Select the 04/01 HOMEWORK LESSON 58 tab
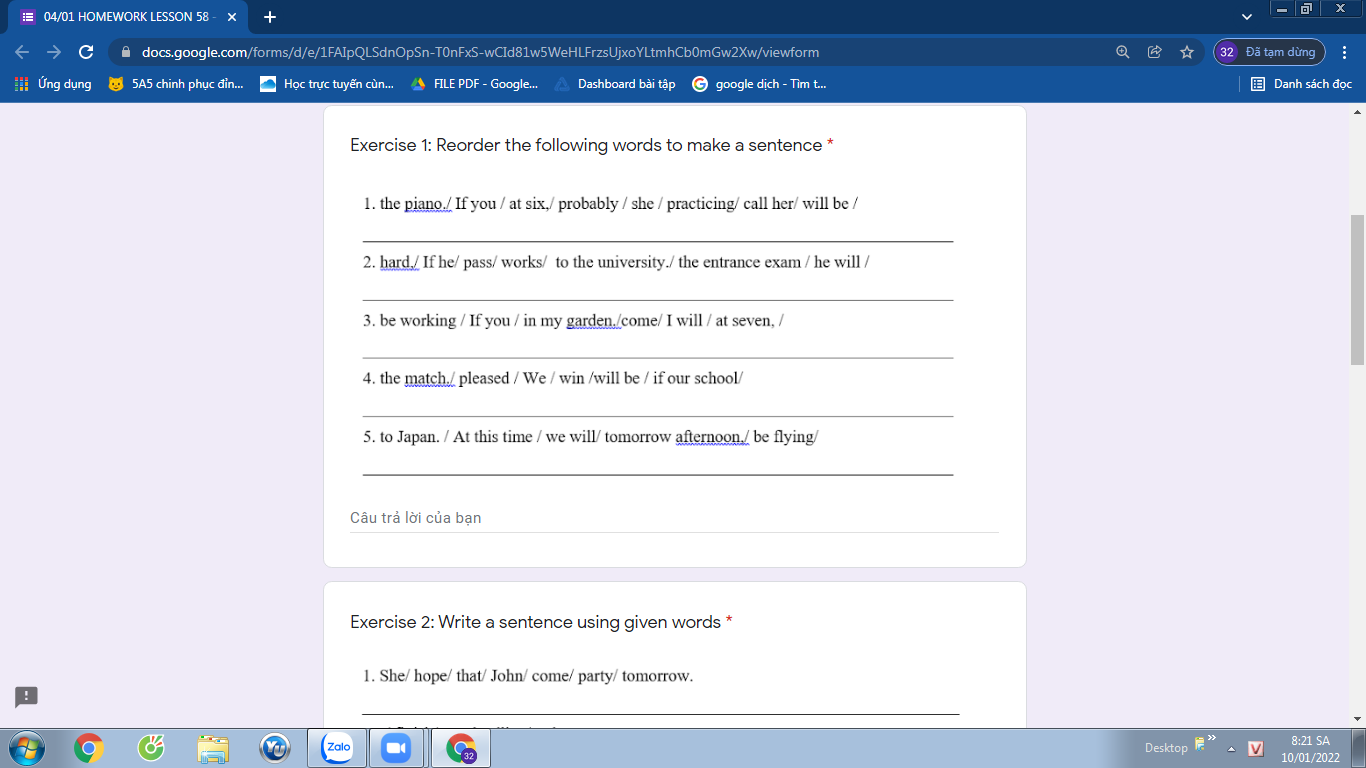The width and height of the screenshot is (1366, 768). coord(128,17)
